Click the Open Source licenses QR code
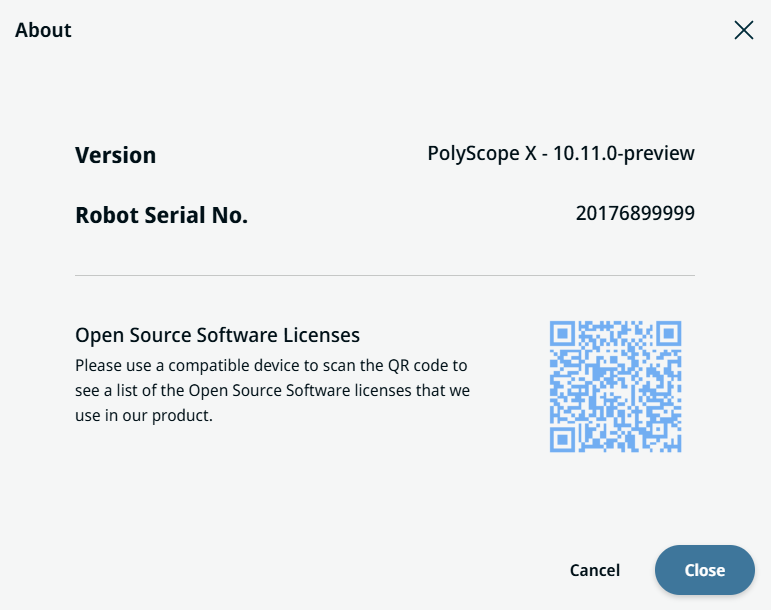Screen dimensions: 771x610 pyautogui.click(x=615, y=386)
